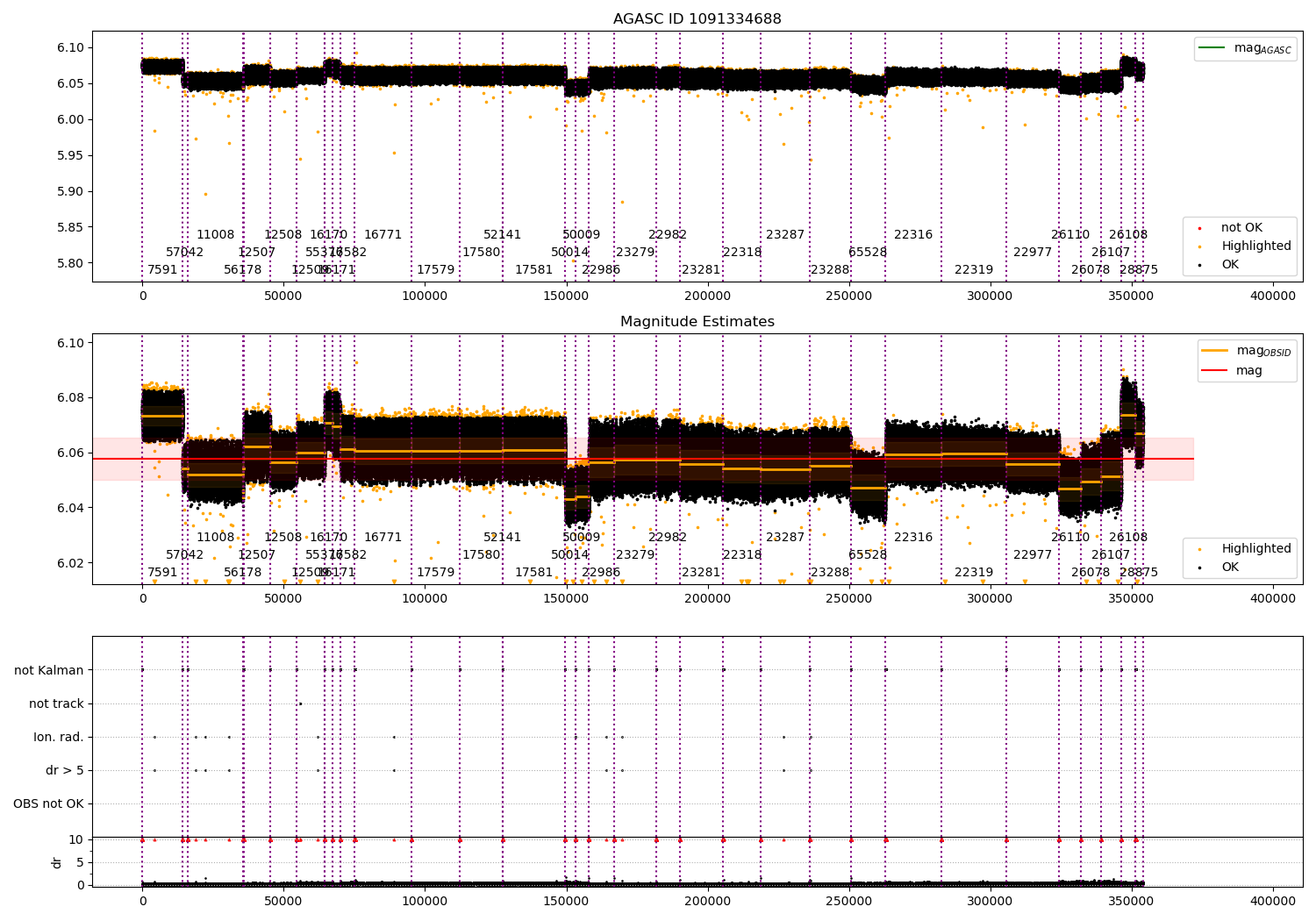Click obsid label 26108 in the AGASC plot
This screenshot has height=921, width=1316.
(x=1127, y=234)
